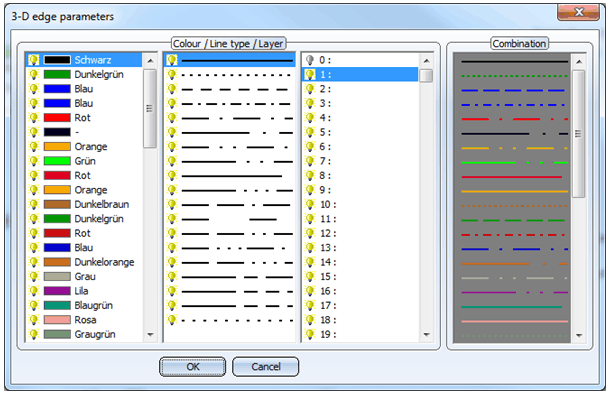Click the bulb icon next to Rosa

coord(34,320)
